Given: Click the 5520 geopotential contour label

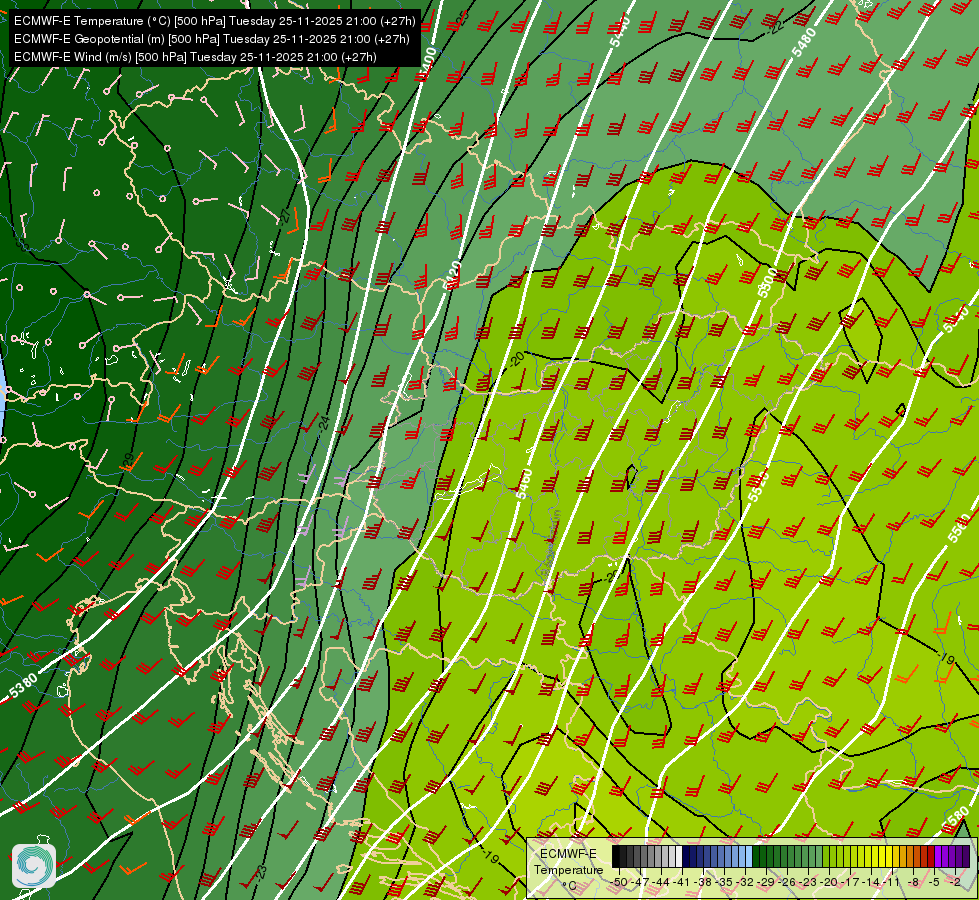Looking at the screenshot, I should [x=757, y=487].
